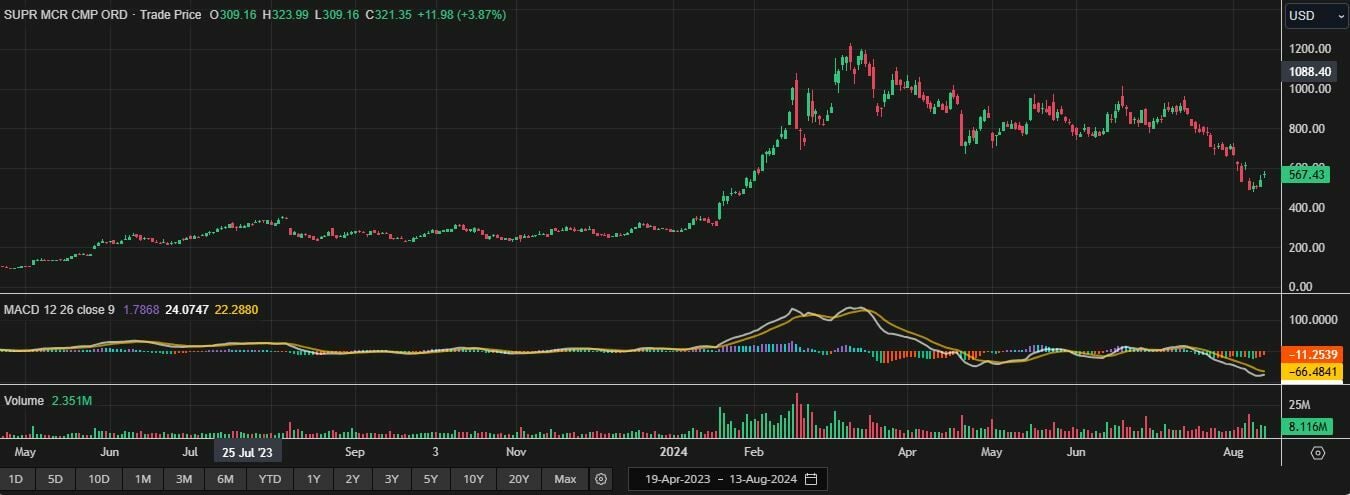Screen dimensions: 1350x495
Task: Select the 10D time range
Action: [x=99, y=479]
